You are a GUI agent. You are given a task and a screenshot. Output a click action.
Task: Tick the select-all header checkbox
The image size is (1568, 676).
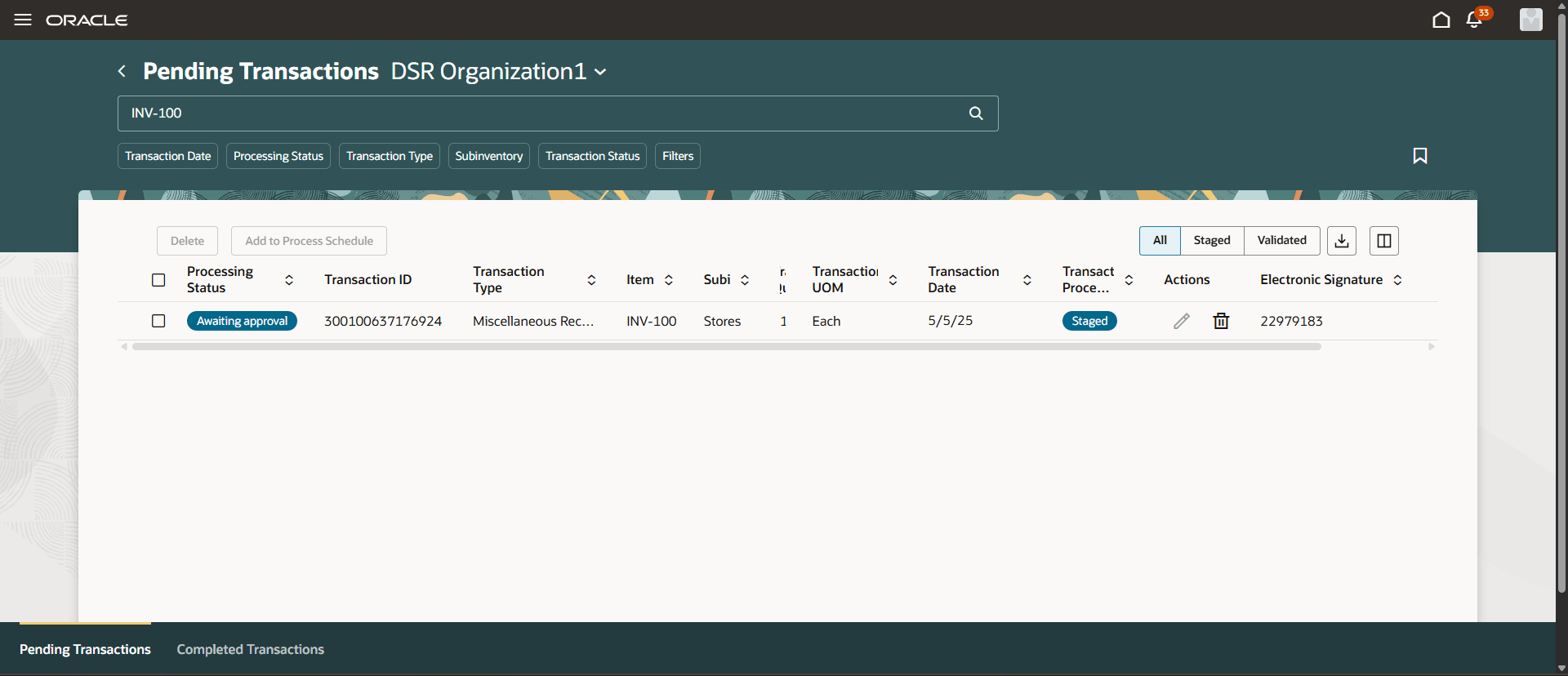pos(158,280)
